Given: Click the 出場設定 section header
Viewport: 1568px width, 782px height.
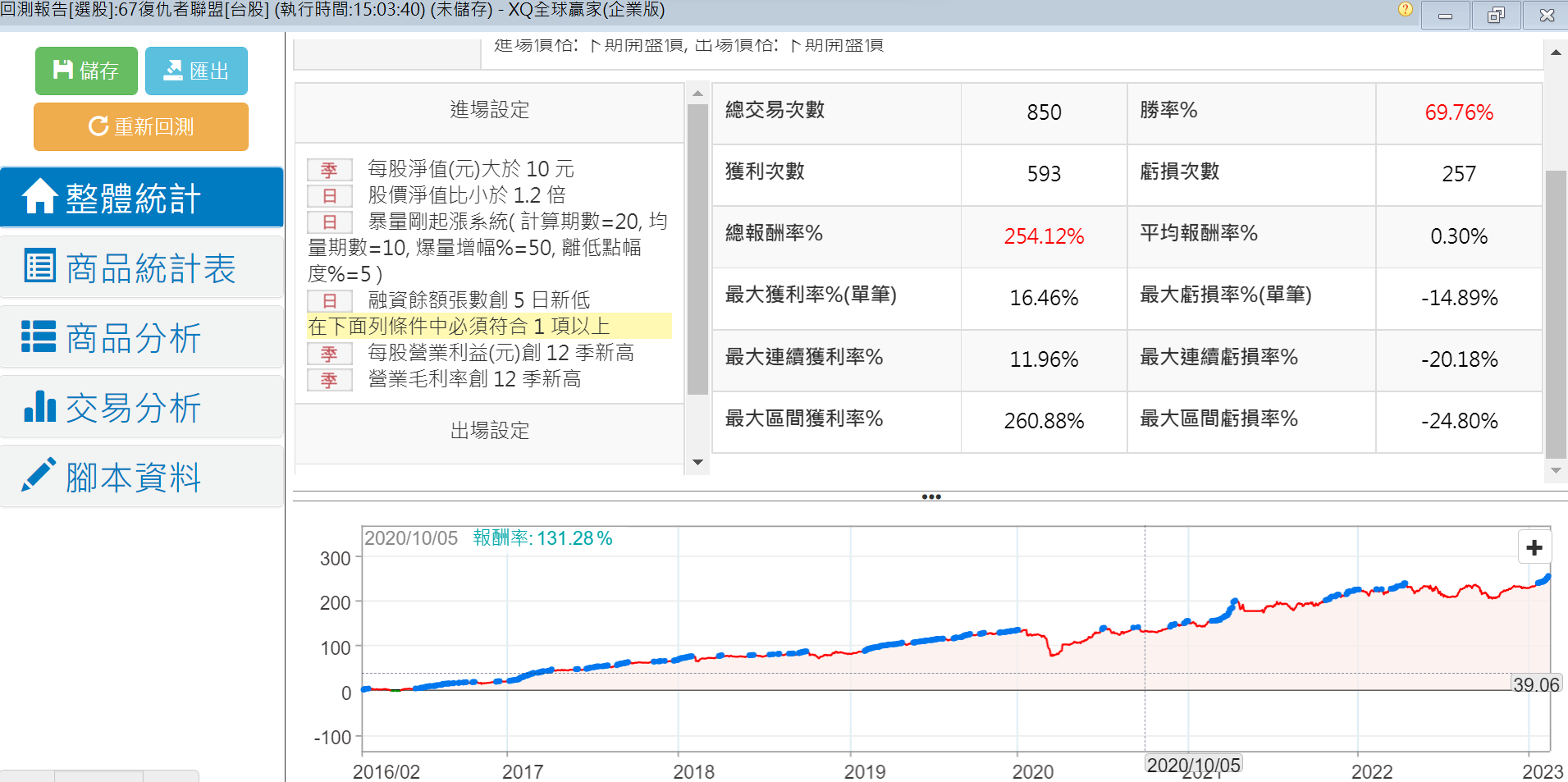Looking at the screenshot, I should click(x=489, y=431).
